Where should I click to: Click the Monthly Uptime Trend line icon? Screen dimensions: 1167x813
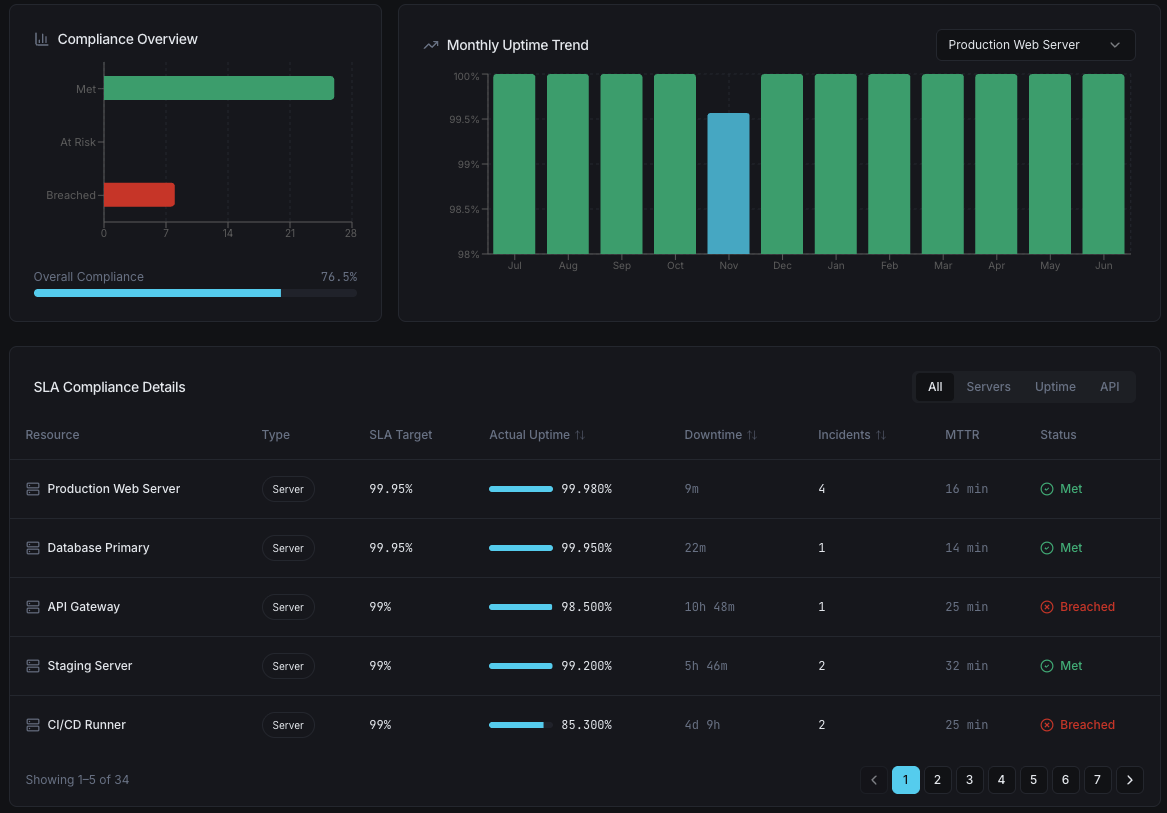coord(431,45)
